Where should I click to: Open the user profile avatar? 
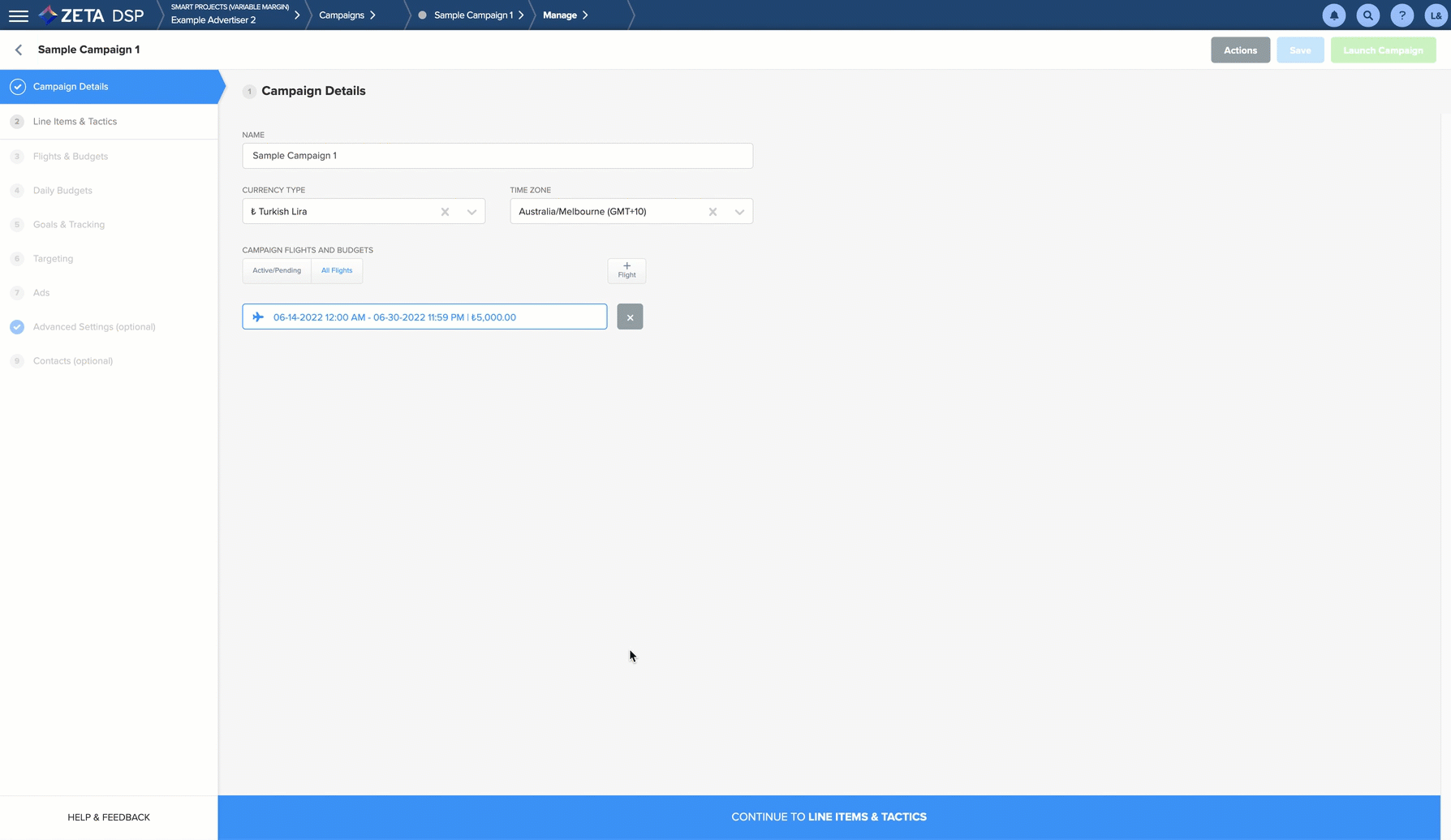tap(1436, 15)
